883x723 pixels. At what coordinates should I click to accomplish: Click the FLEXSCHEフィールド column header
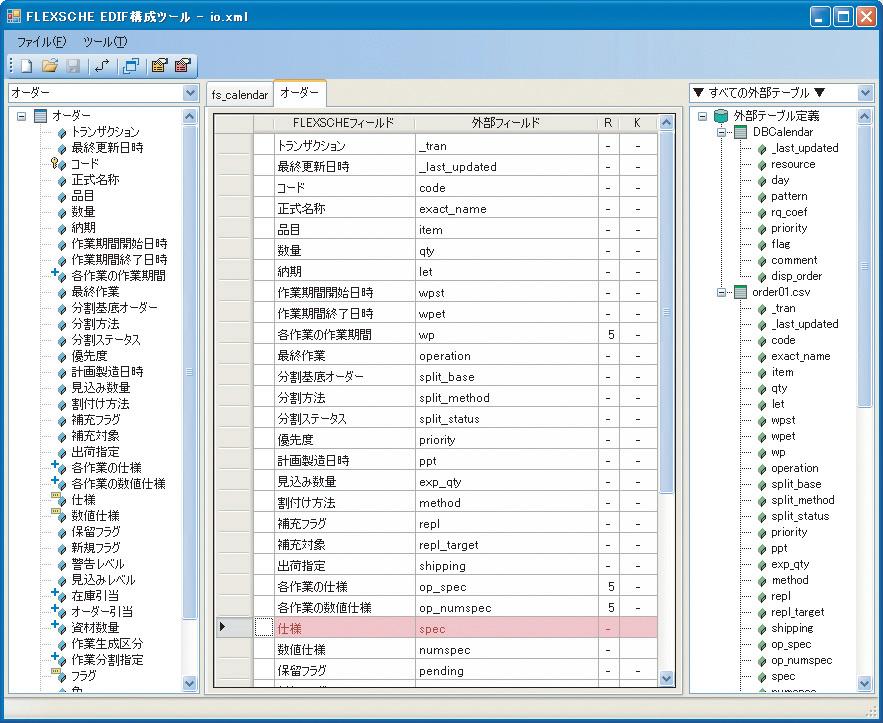(x=344, y=123)
